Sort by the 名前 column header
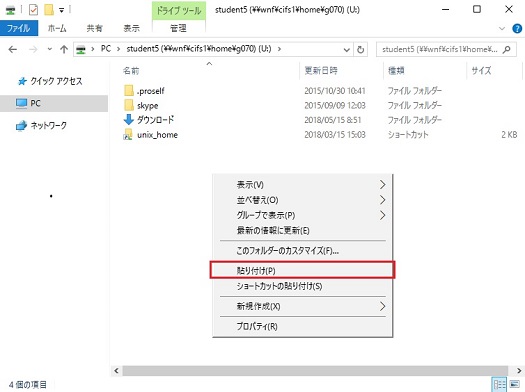This screenshot has width=525, height=392. coord(131,71)
